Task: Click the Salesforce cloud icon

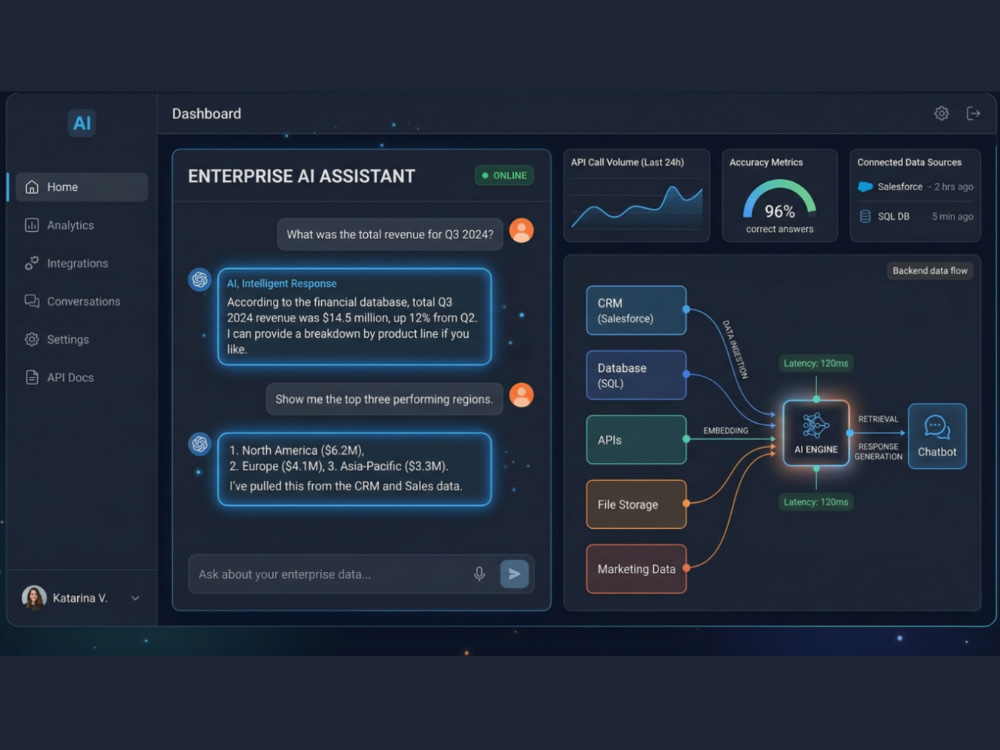Action: click(865, 187)
